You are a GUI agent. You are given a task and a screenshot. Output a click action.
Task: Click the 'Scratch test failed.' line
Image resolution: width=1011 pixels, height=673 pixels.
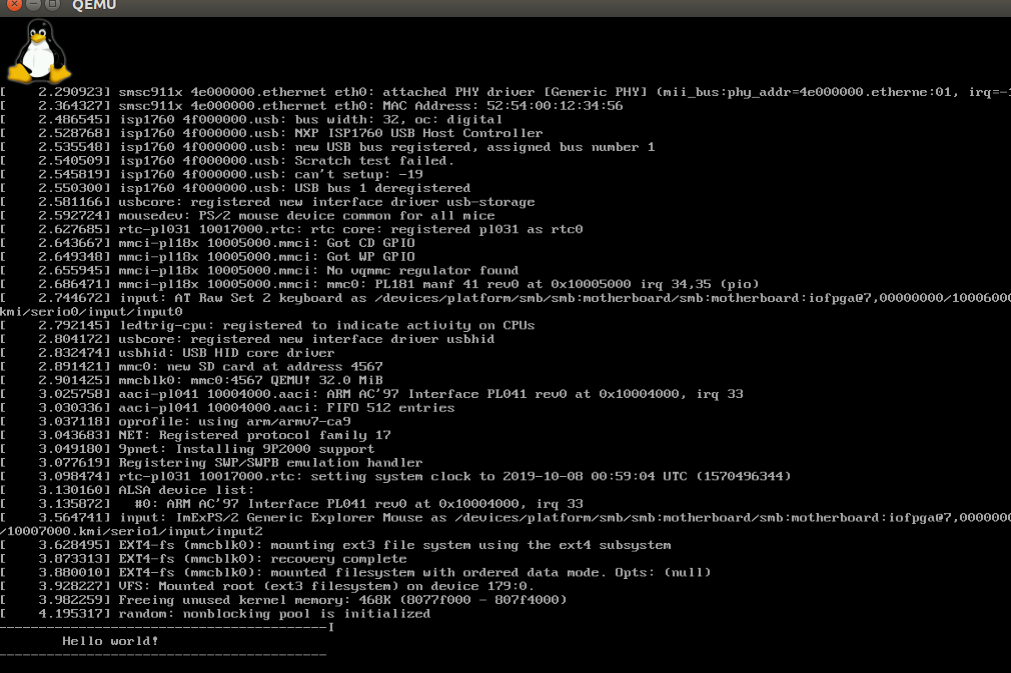click(228, 161)
